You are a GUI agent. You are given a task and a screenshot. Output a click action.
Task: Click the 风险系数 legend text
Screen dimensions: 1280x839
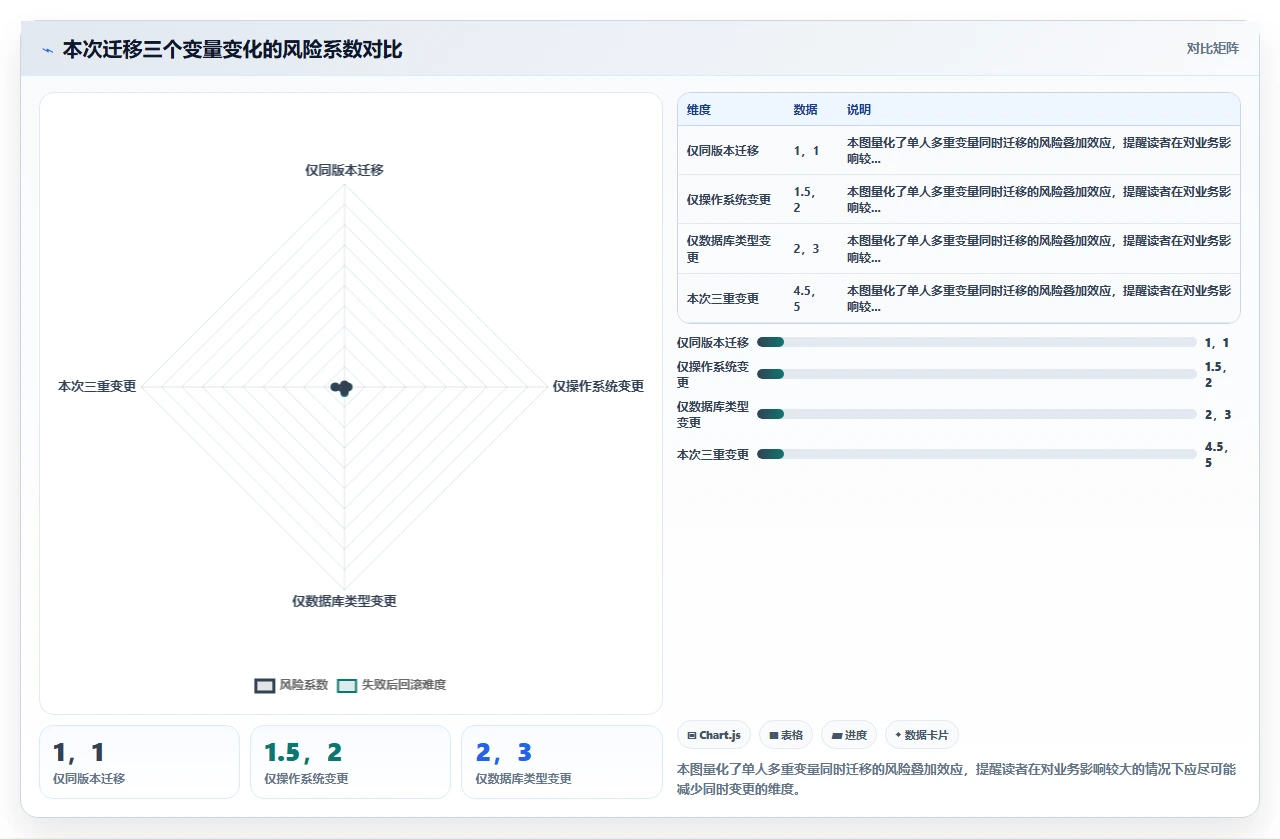point(304,685)
